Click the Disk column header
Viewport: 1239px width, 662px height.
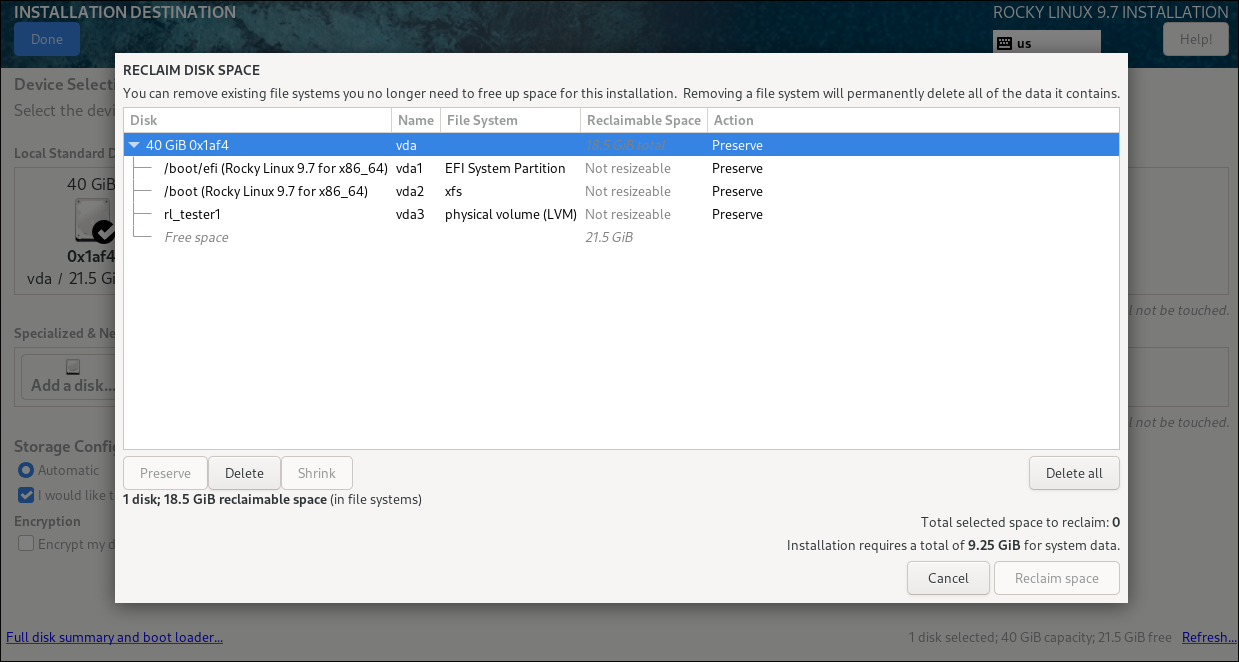pos(258,120)
